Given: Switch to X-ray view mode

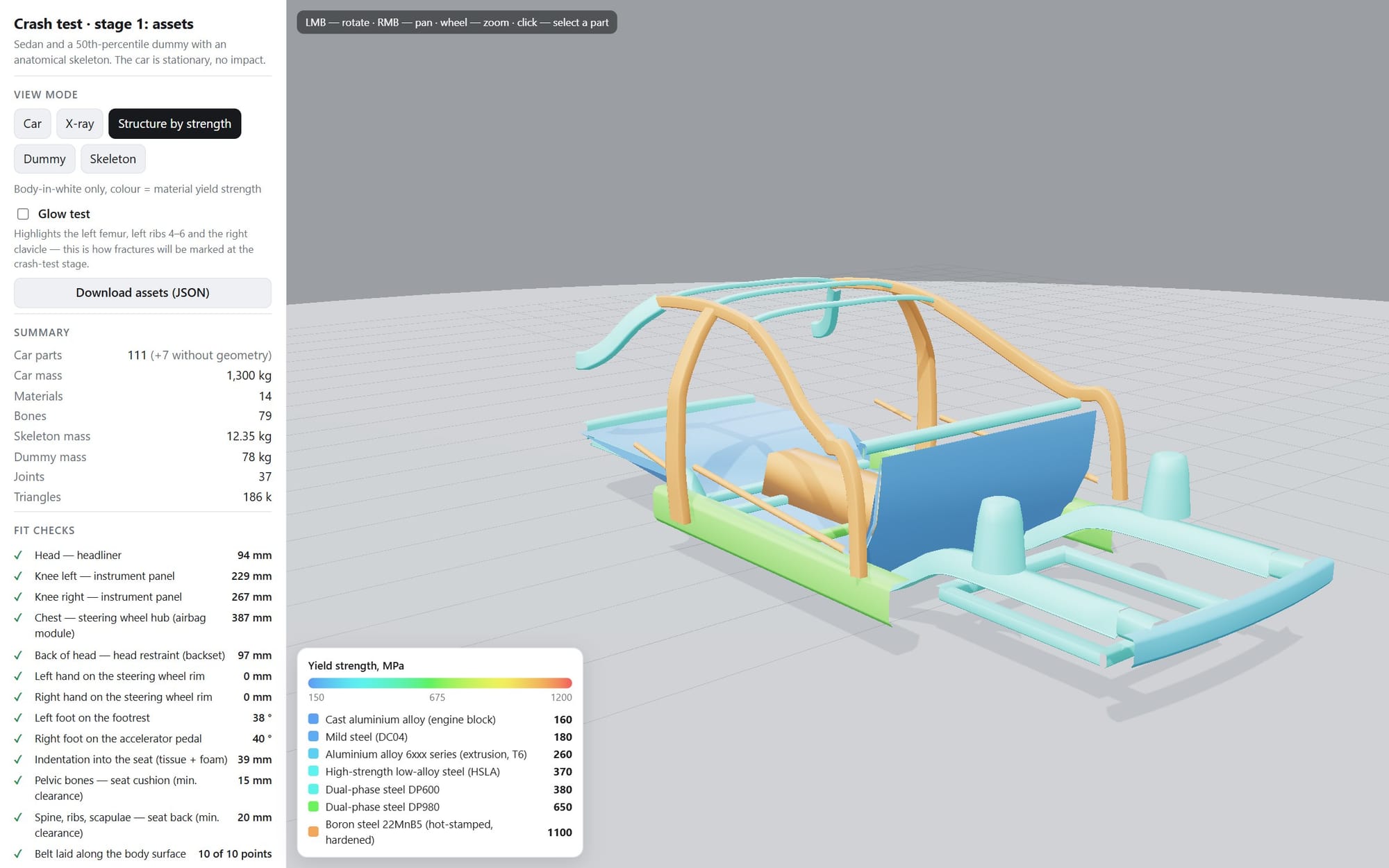Looking at the screenshot, I should click(x=79, y=124).
